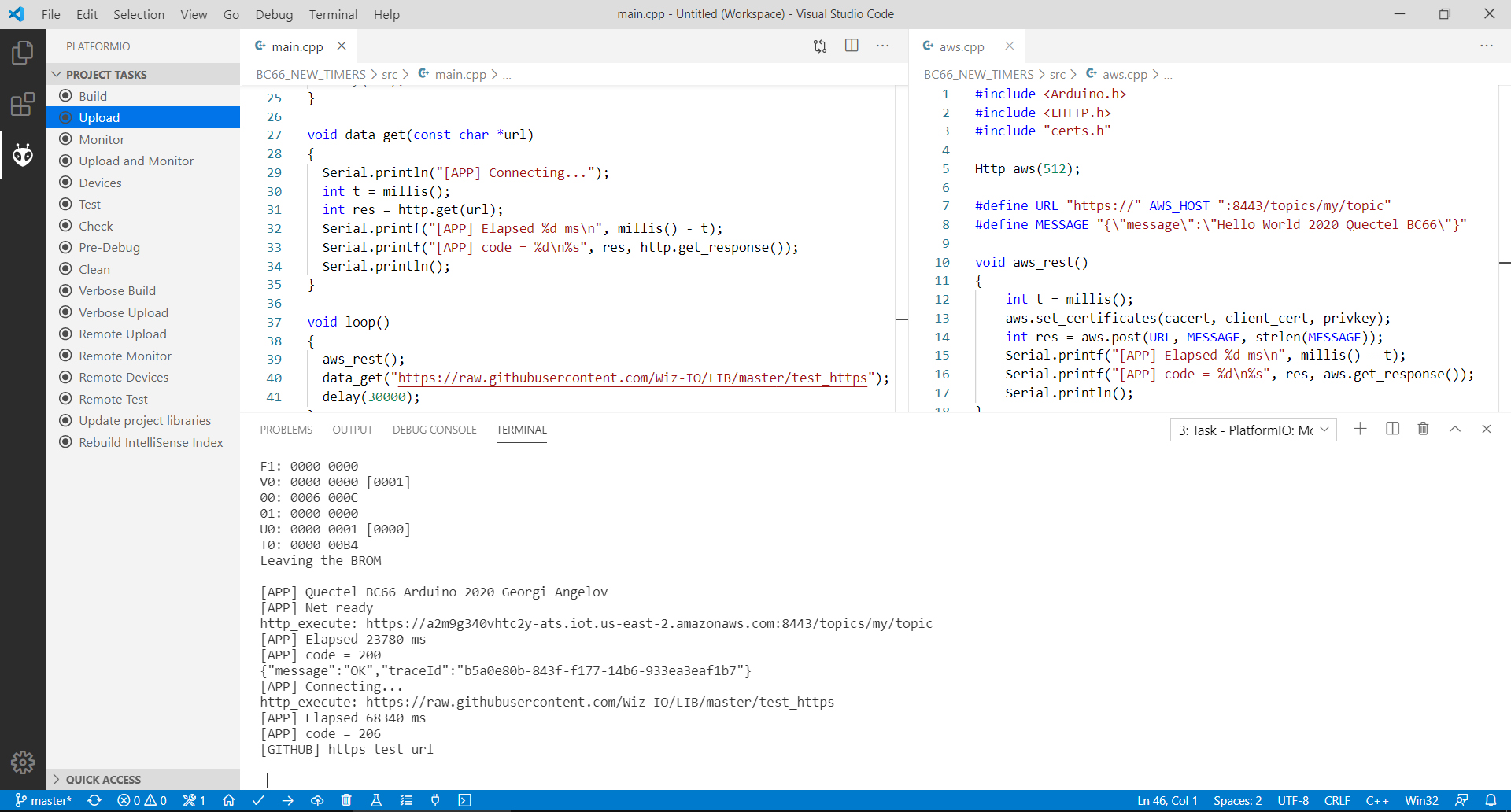Run the Clean task

tap(143, 269)
